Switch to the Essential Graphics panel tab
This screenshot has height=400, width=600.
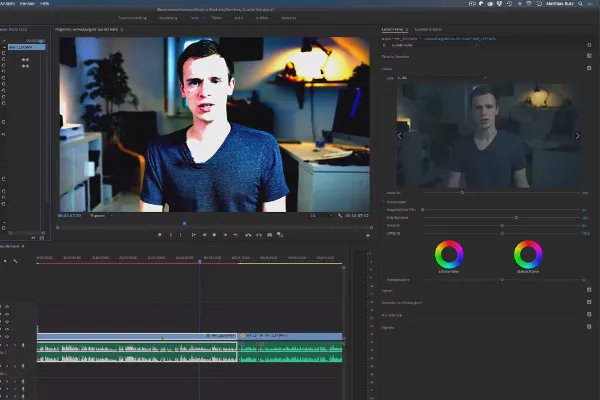point(428,29)
